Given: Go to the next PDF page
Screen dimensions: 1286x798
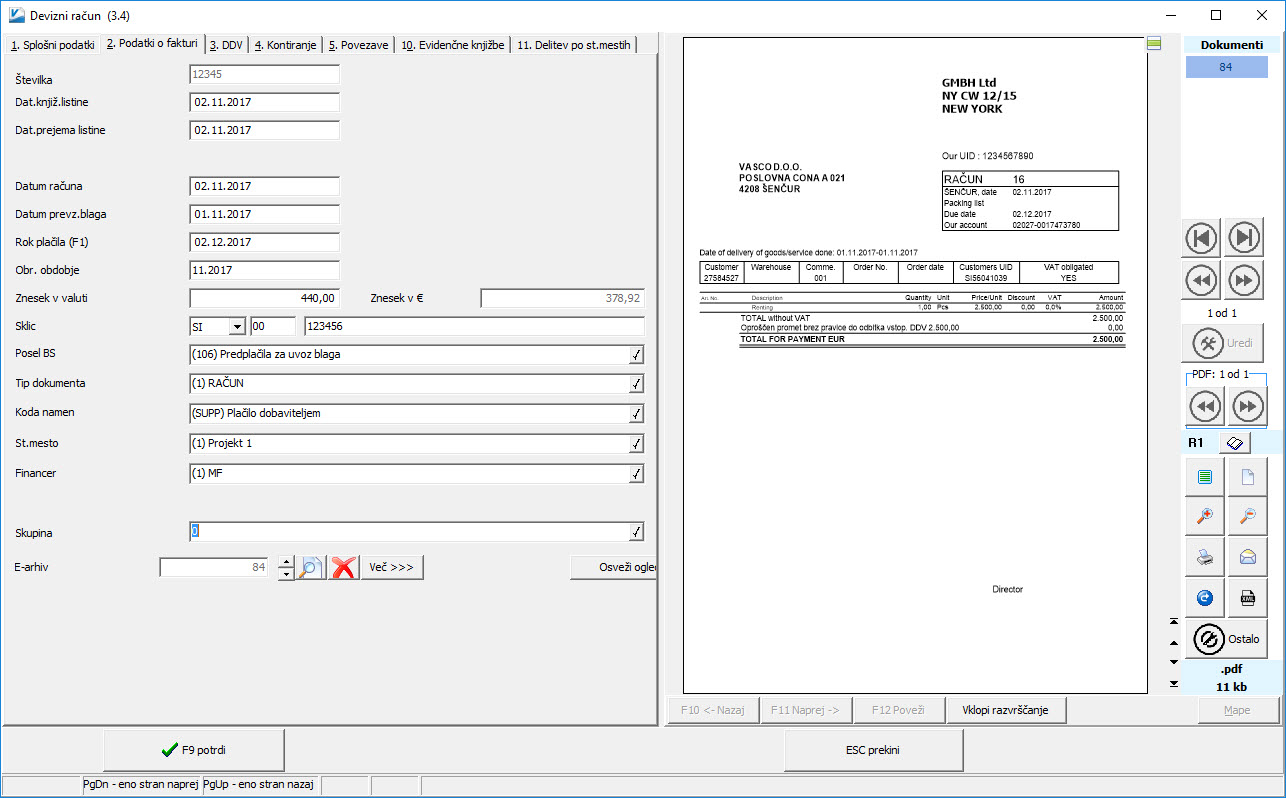Looking at the screenshot, I should coord(1247,406).
